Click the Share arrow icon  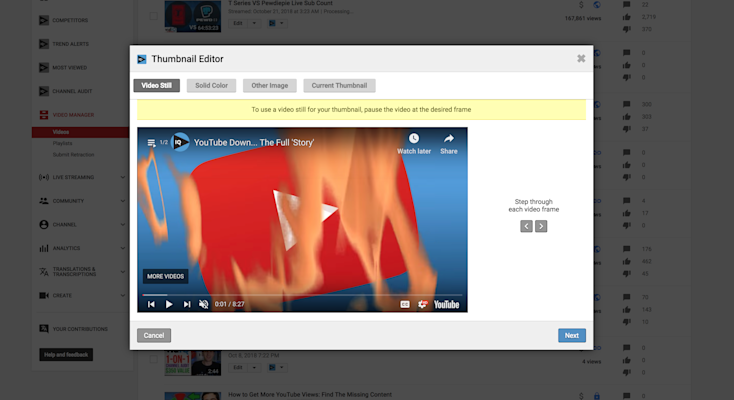(x=449, y=139)
